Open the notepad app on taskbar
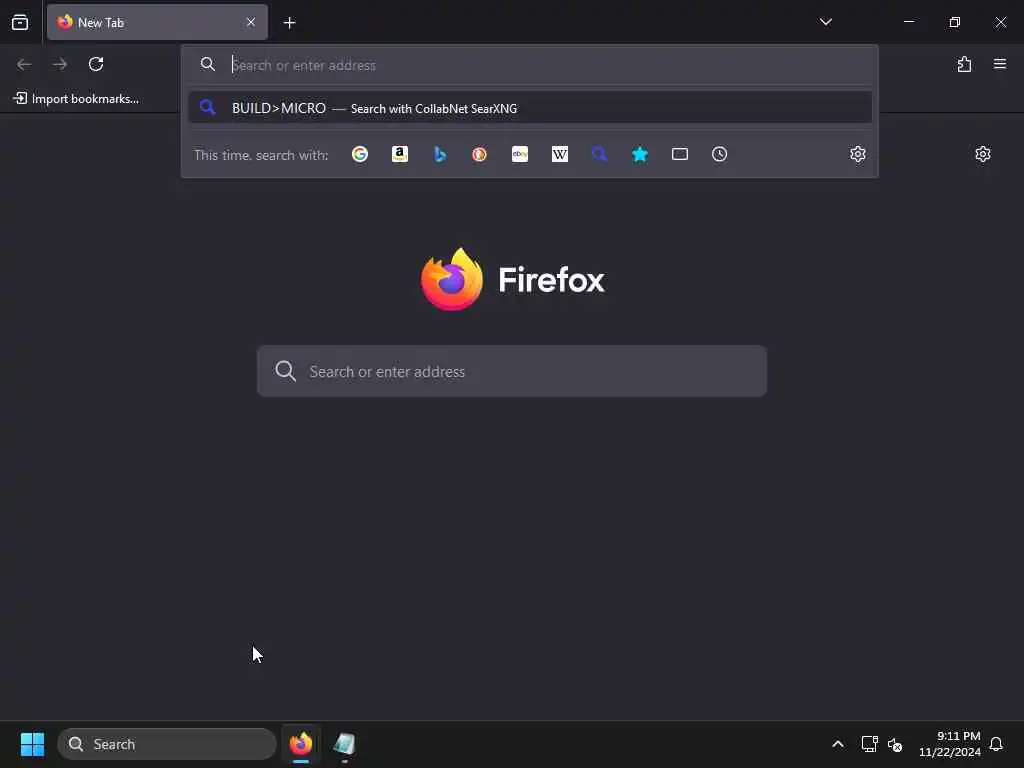Viewport: 1024px width, 768px height. (344, 744)
